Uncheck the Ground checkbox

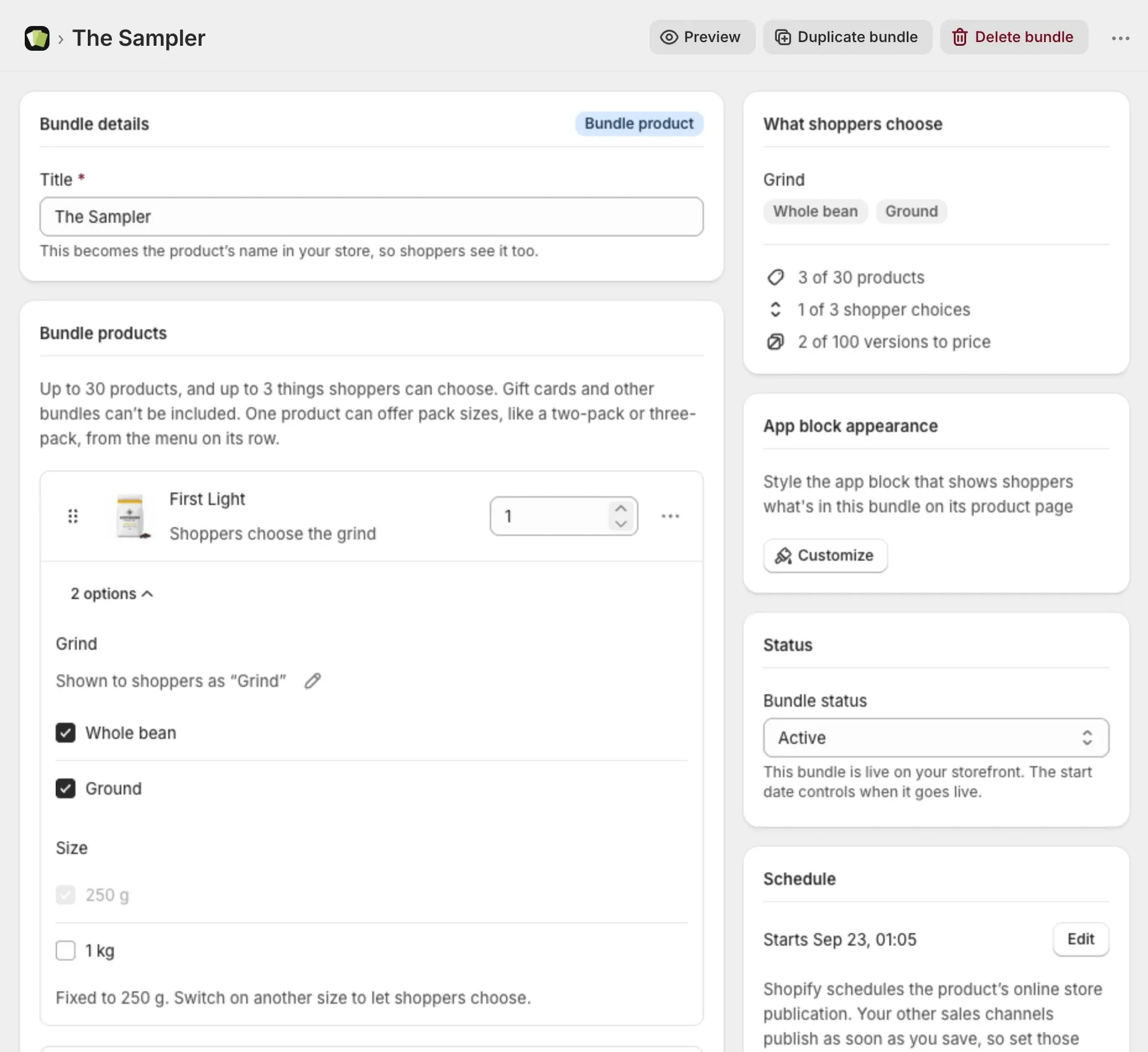pos(66,788)
